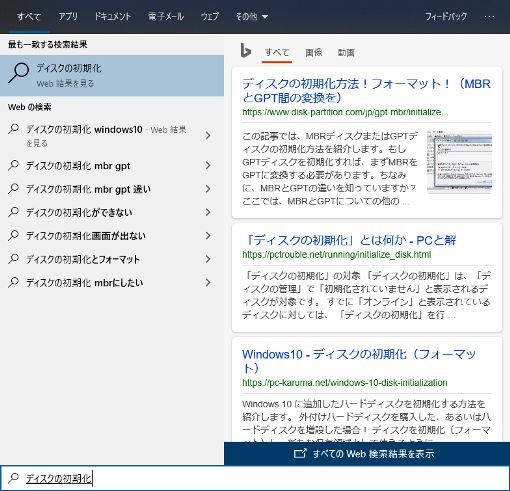Image resolution: width=510 pixels, height=491 pixels.
Task: Expand arrow for ディスクの初期化 mbrにしたい
Action: 208,282
